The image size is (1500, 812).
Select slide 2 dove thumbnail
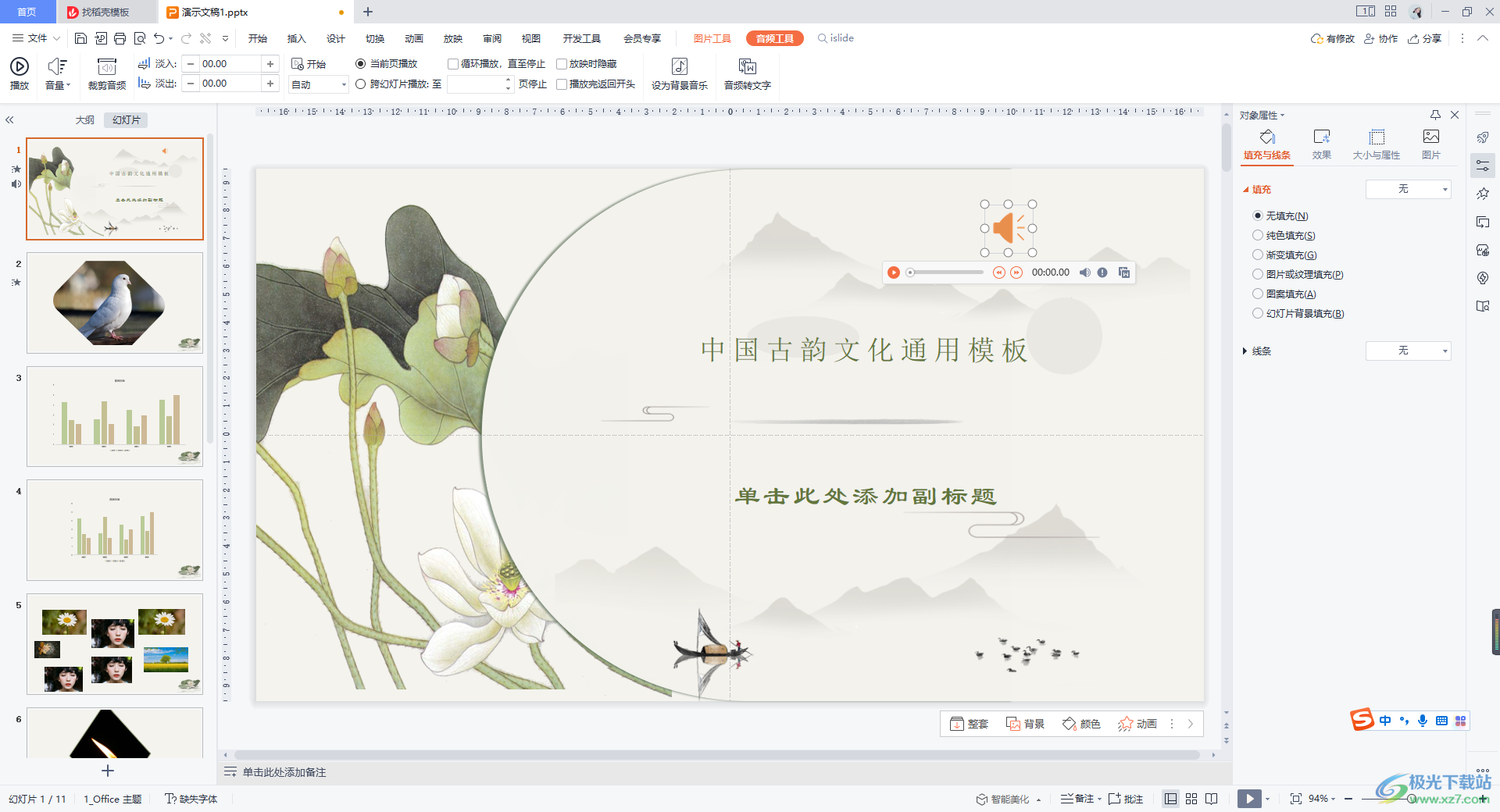tap(115, 303)
